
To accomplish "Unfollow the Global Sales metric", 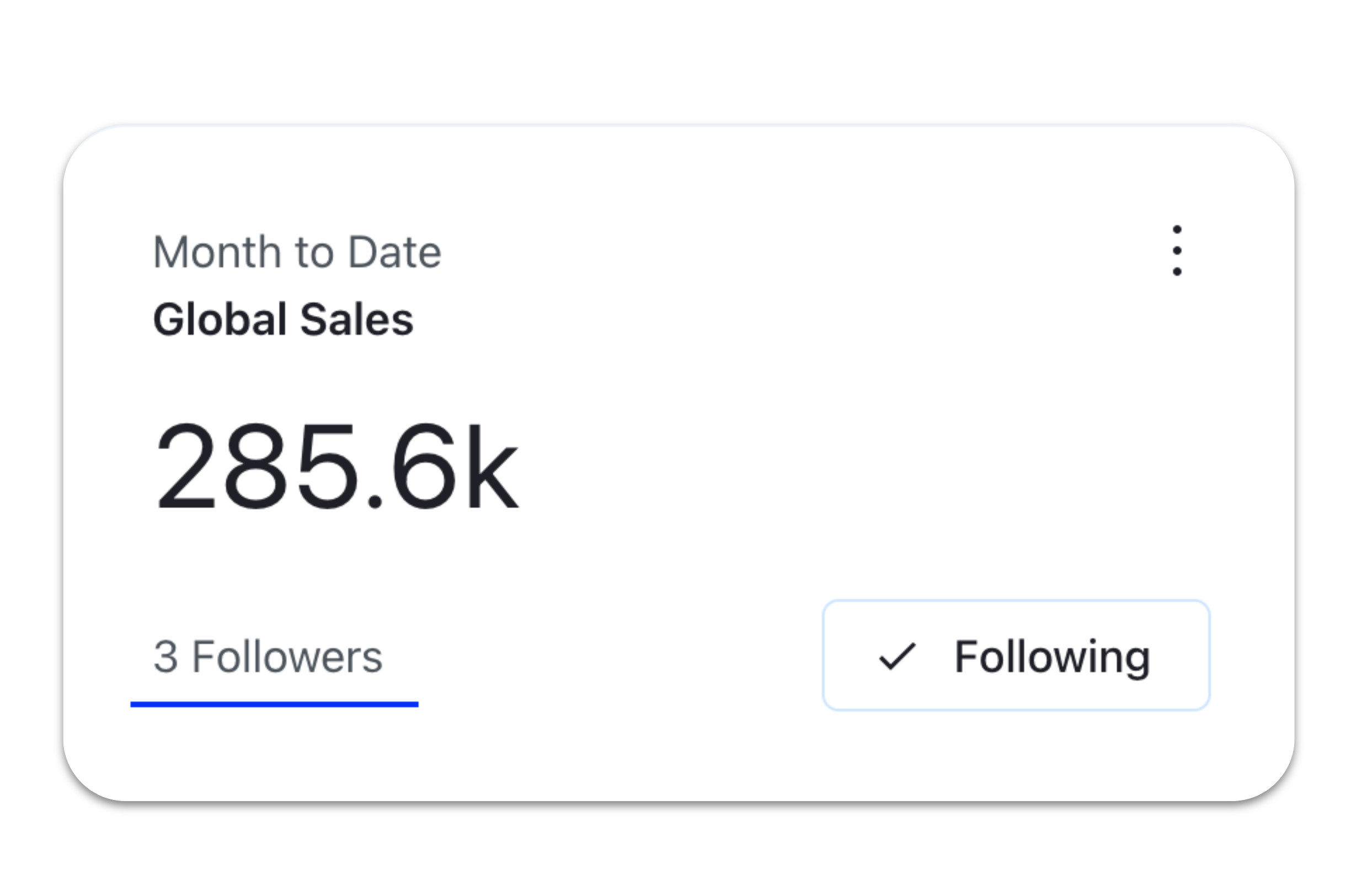I will click(x=1016, y=655).
